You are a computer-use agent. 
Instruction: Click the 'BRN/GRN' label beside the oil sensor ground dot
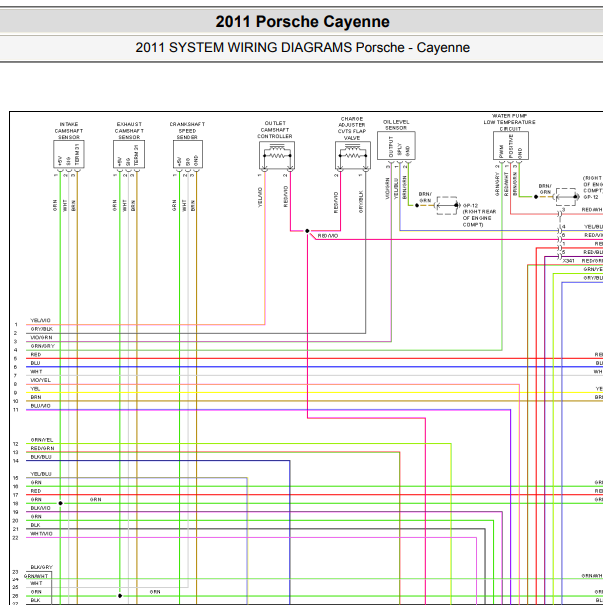(425, 197)
